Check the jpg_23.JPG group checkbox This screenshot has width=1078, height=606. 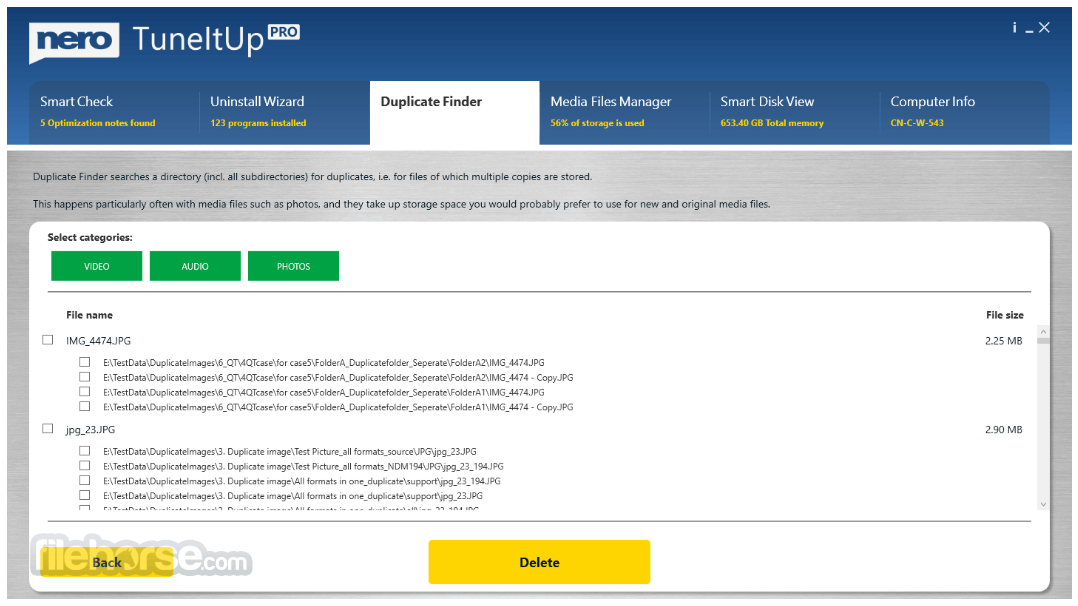coord(47,429)
